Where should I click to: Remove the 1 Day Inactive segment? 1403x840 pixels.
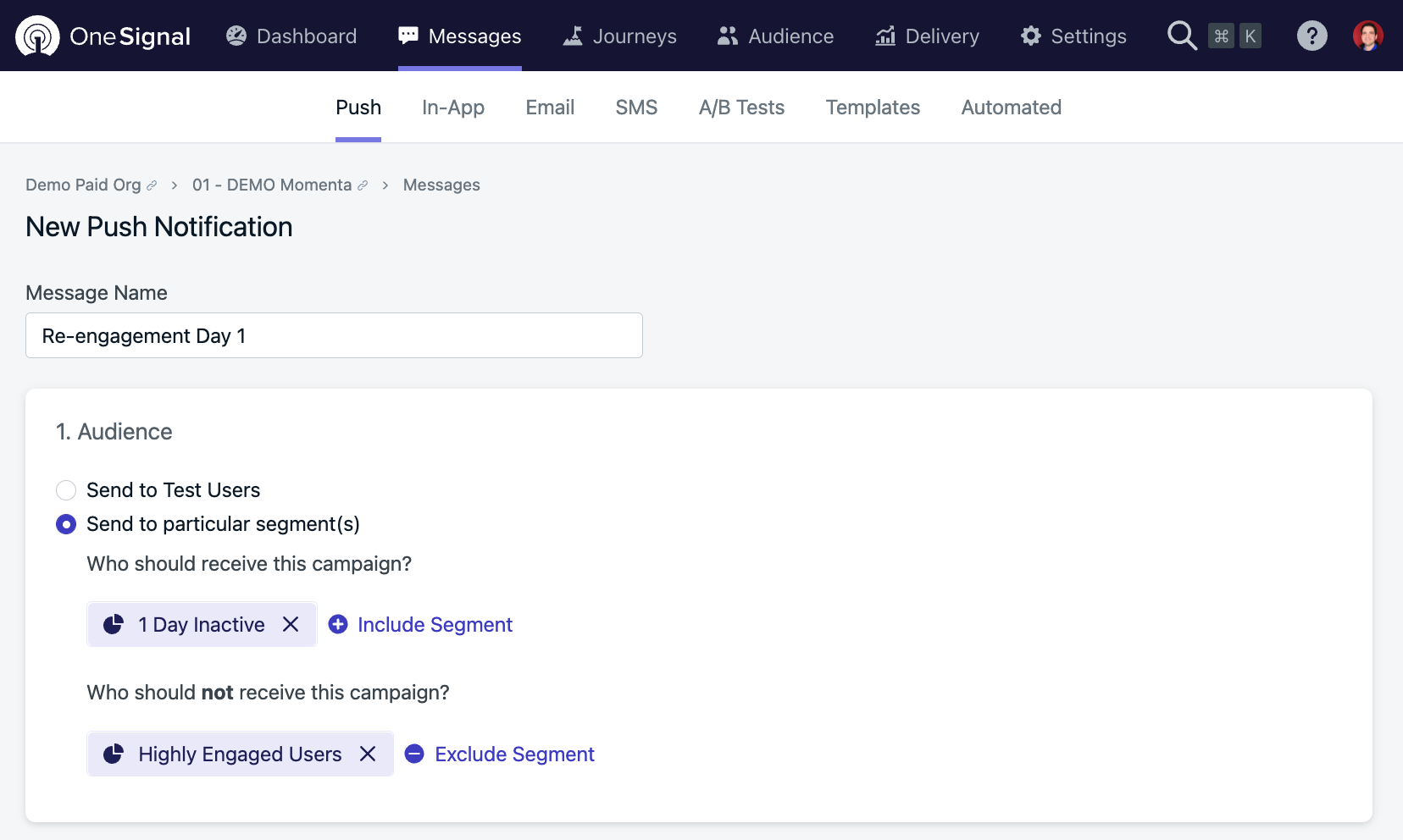coord(291,624)
